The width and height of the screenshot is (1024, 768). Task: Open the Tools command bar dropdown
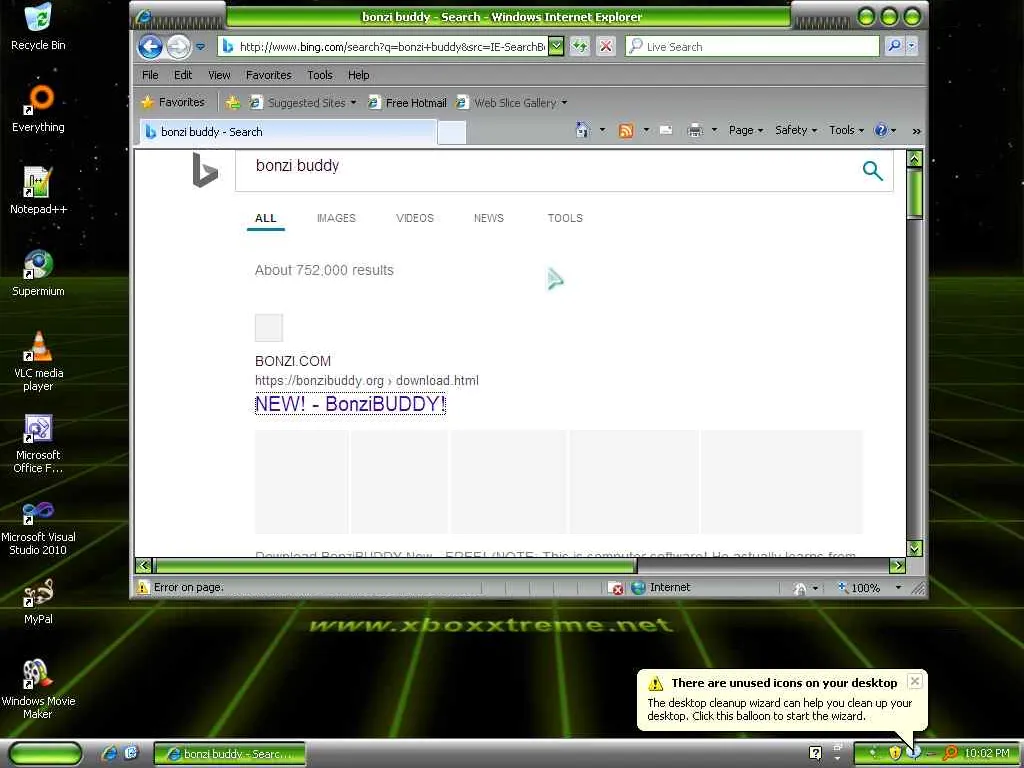pos(846,130)
